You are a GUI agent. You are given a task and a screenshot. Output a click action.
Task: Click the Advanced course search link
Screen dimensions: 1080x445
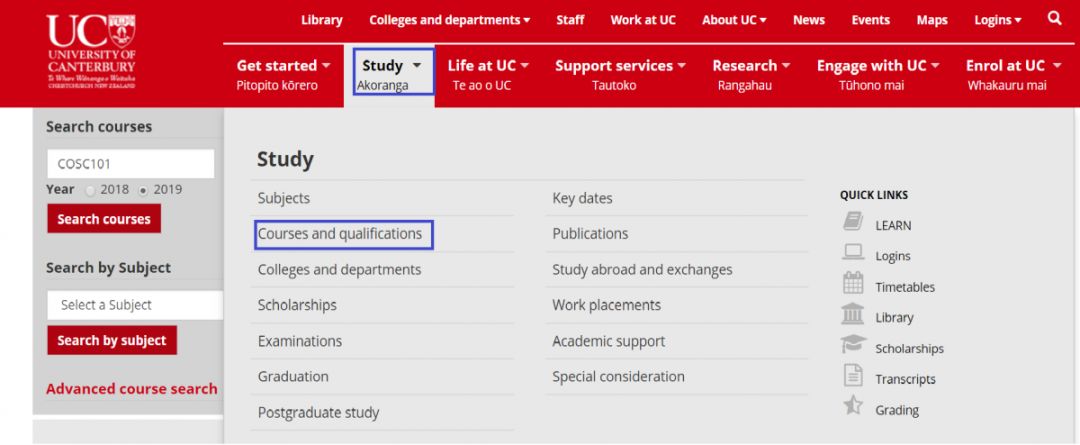point(132,389)
